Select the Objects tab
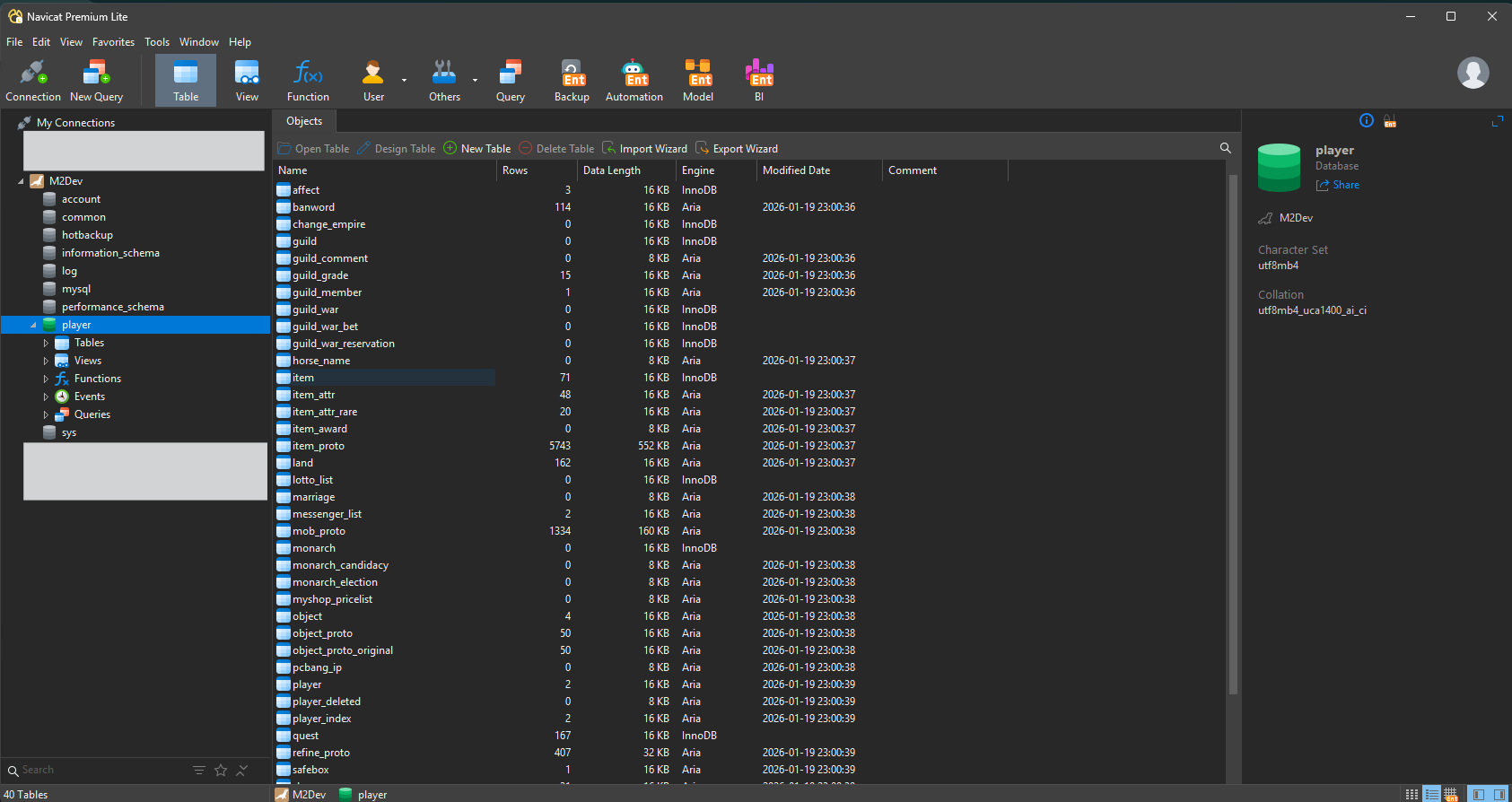 [304, 121]
